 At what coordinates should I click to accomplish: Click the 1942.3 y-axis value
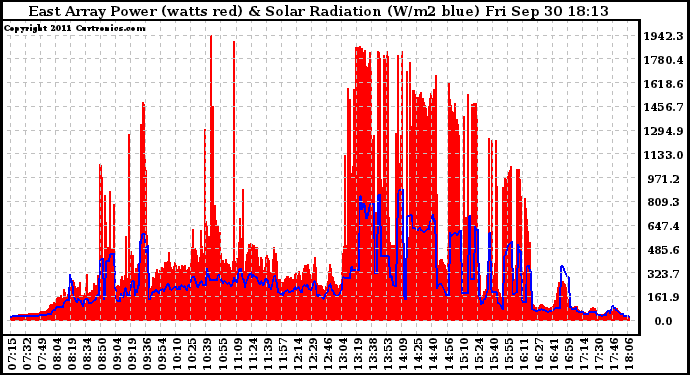pos(664,36)
